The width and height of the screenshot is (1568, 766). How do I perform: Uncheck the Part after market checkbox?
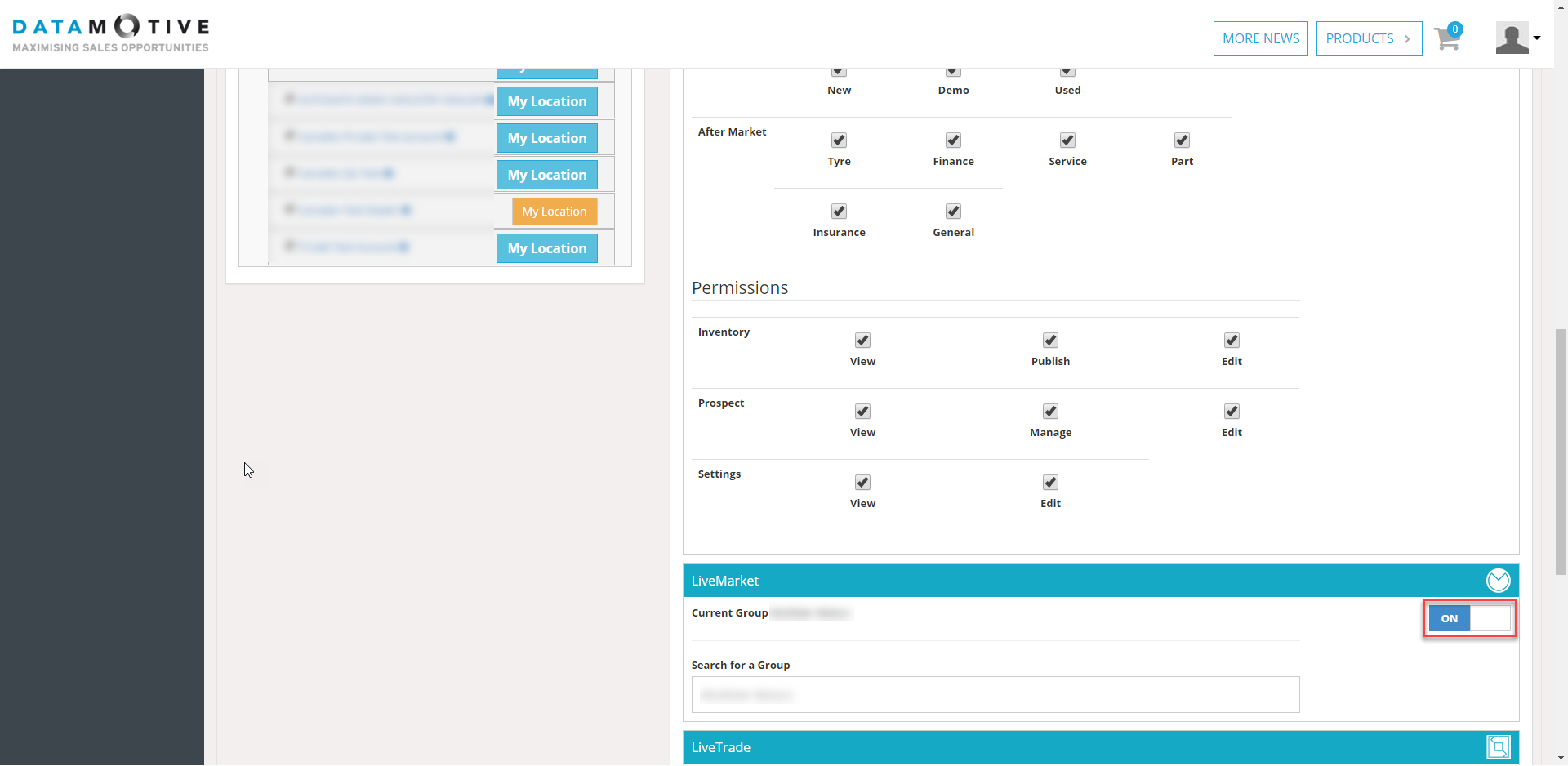coord(1182,140)
